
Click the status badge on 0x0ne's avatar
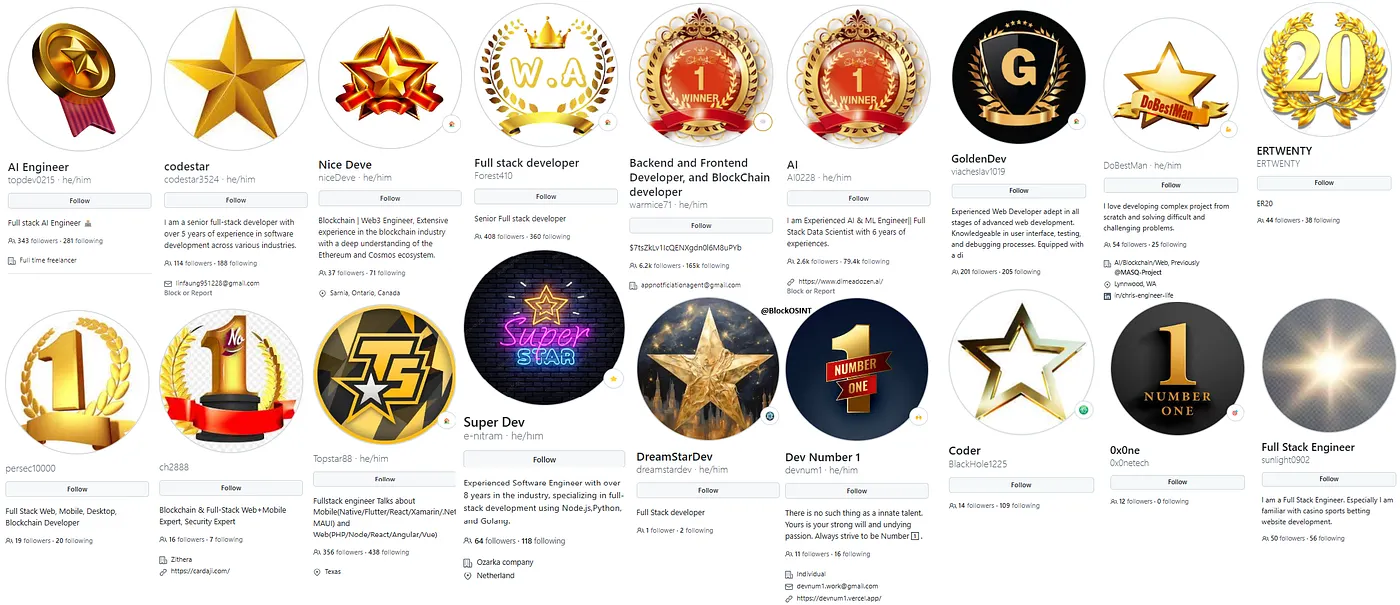pyautogui.click(x=1236, y=412)
